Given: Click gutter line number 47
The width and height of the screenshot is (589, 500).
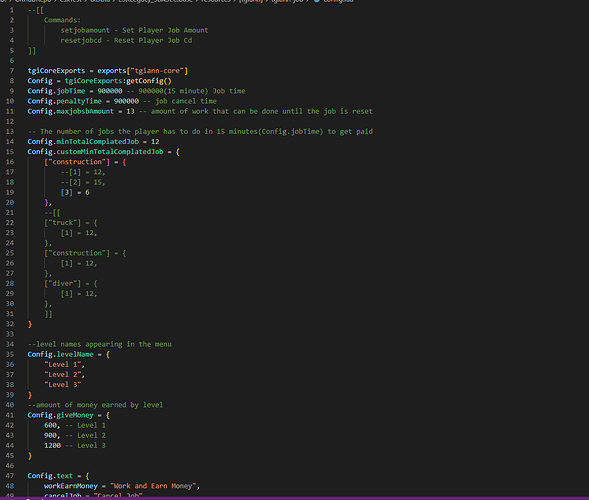Looking at the screenshot, I should (10, 476).
